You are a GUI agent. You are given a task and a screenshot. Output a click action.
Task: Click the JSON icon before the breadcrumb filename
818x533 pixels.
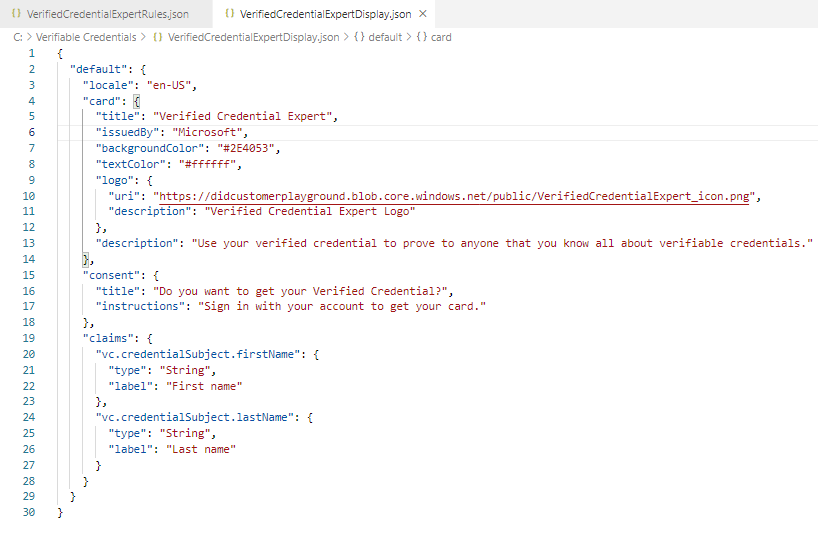[158, 37]
